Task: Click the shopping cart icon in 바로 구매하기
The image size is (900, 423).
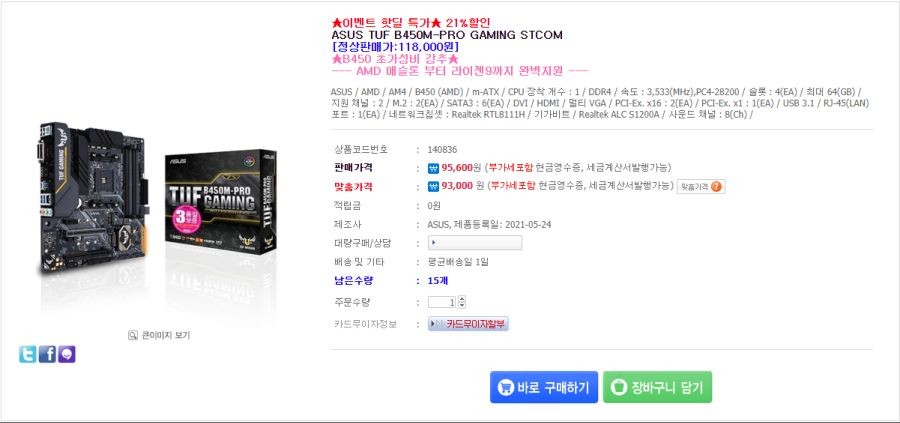Action: point(505,387)
